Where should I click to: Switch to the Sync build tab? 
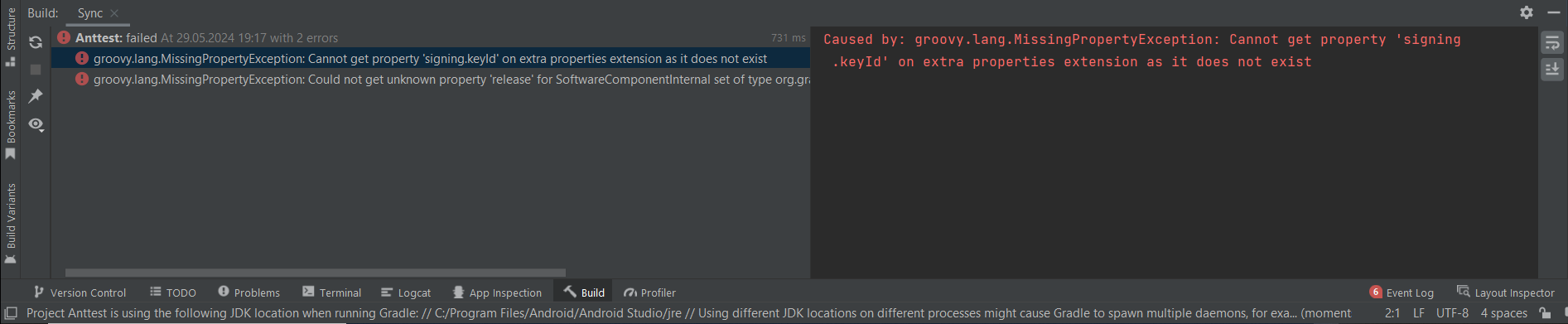click(x=90, y=13)
